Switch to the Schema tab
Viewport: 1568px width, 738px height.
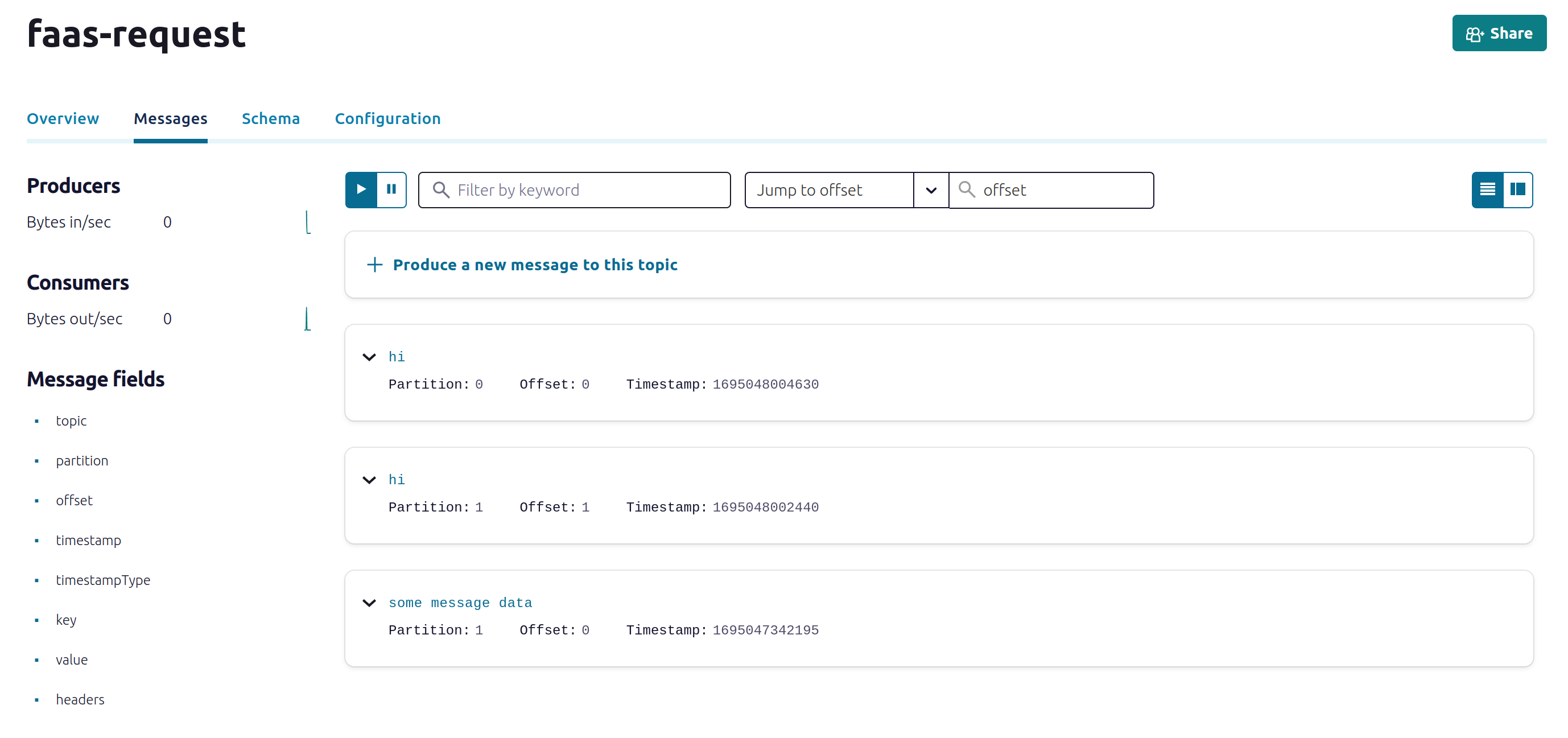(x=271, y=118)
